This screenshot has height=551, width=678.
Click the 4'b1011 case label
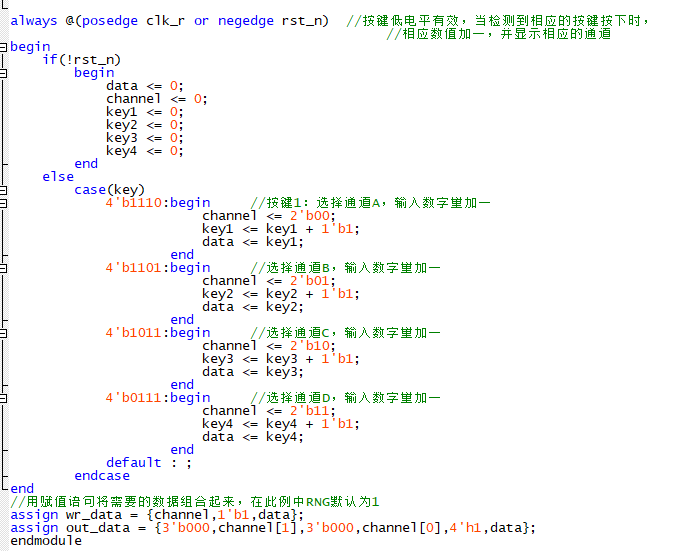pos(134,333)
